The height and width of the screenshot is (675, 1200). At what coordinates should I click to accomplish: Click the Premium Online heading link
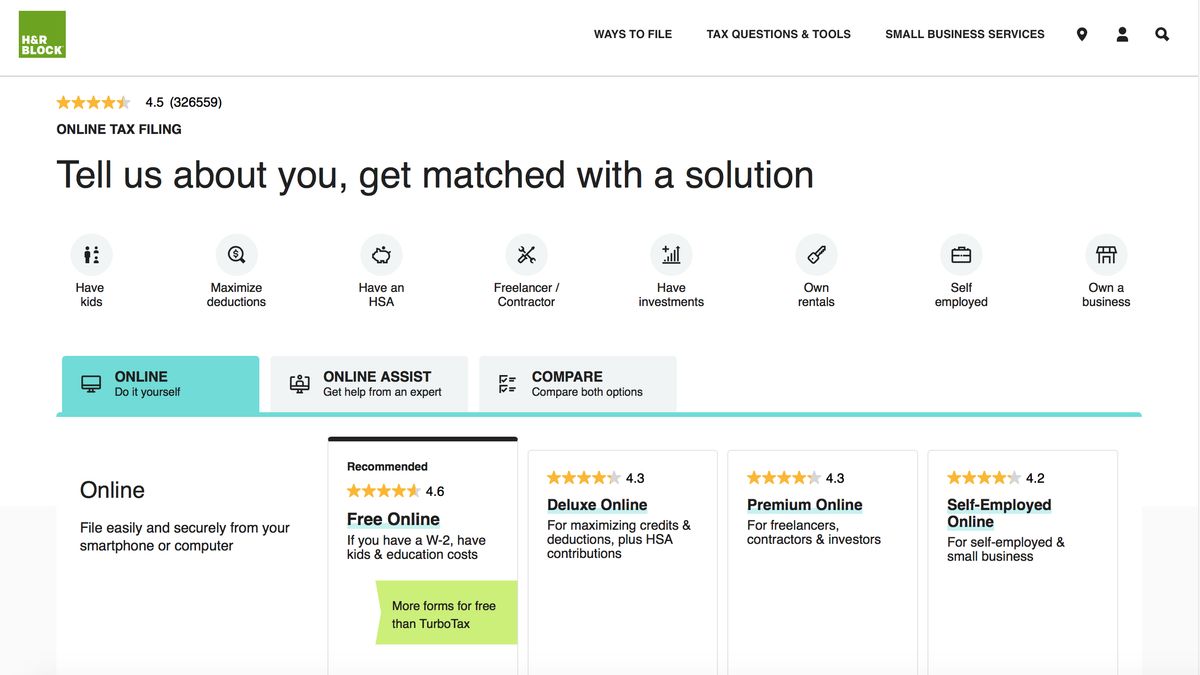click(804, 504)
